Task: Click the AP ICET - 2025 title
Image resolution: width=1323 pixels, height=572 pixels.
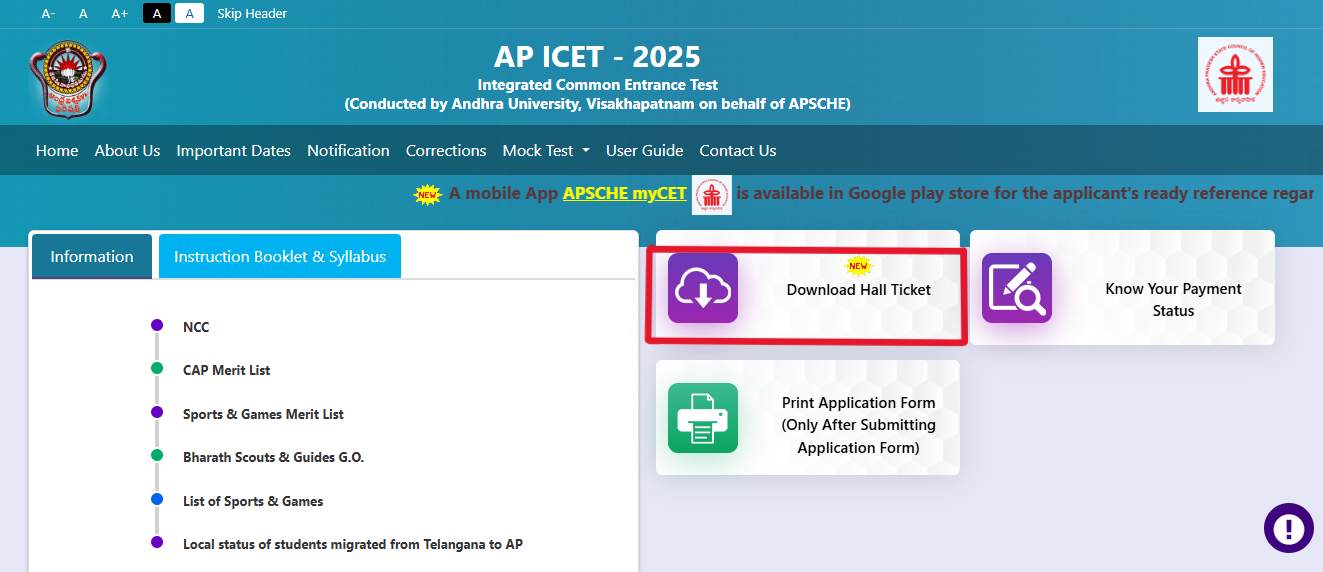Action: point(597,56)
